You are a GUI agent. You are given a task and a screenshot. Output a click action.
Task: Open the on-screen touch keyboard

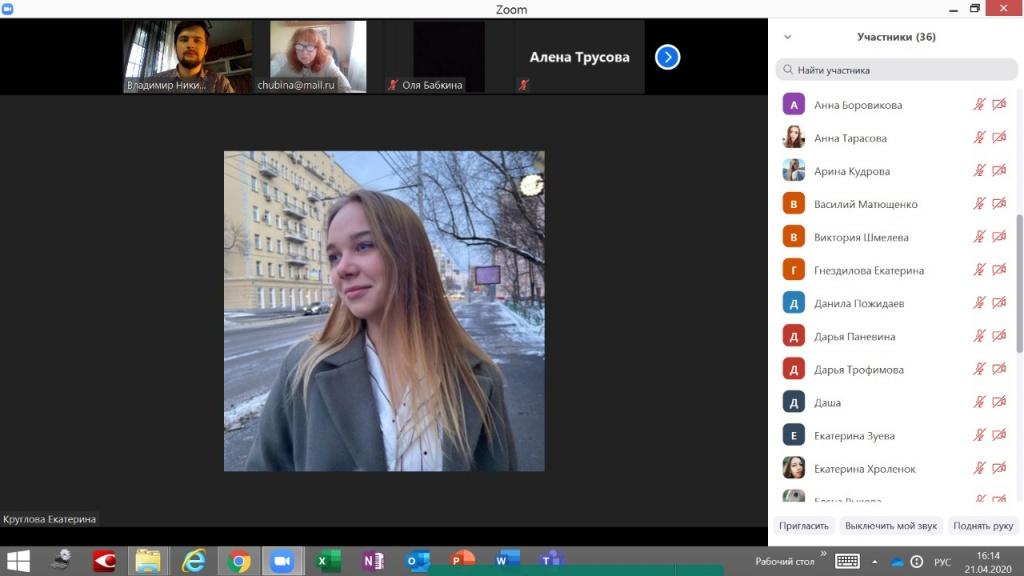click(x=847, y=562)
